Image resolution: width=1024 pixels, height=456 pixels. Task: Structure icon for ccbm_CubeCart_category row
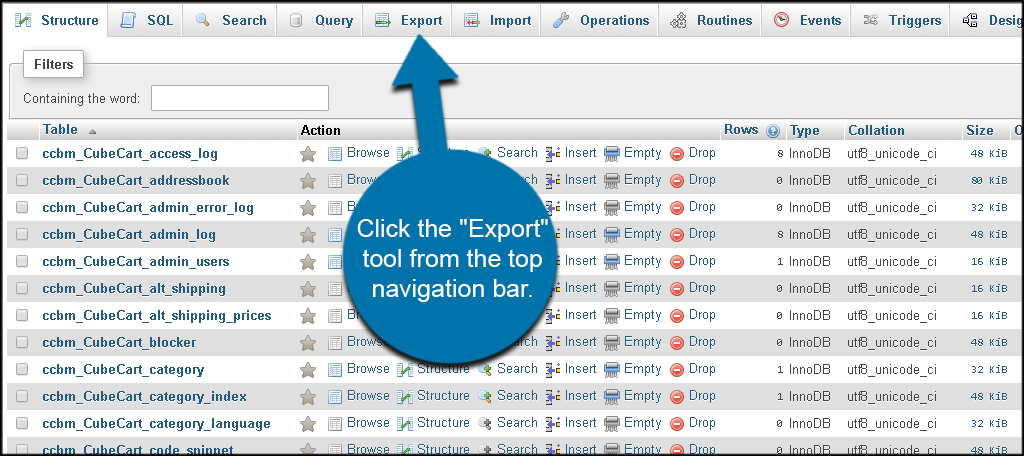405,370
